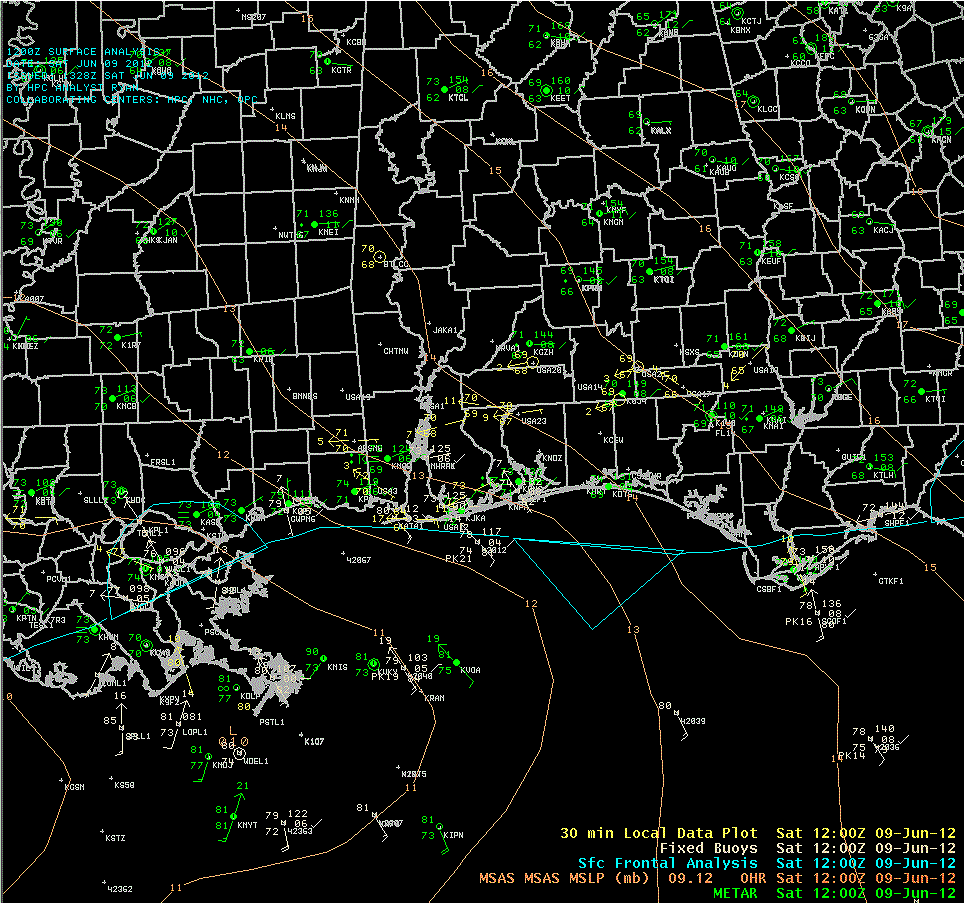The image size is (964, 904).
Task: Select the "Sfc Frontal Analysis" legend entry
Action: 668,863
